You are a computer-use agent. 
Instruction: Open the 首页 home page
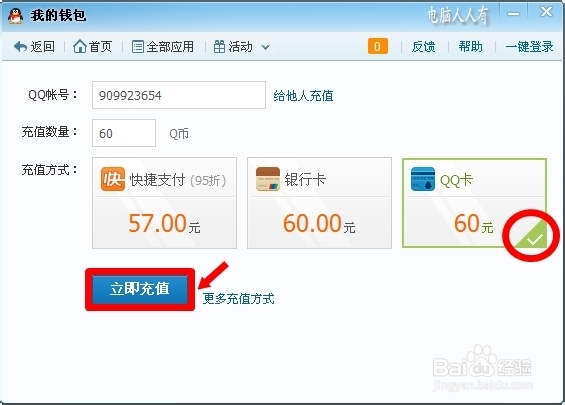pyautogui.click(x=93, y=47)
